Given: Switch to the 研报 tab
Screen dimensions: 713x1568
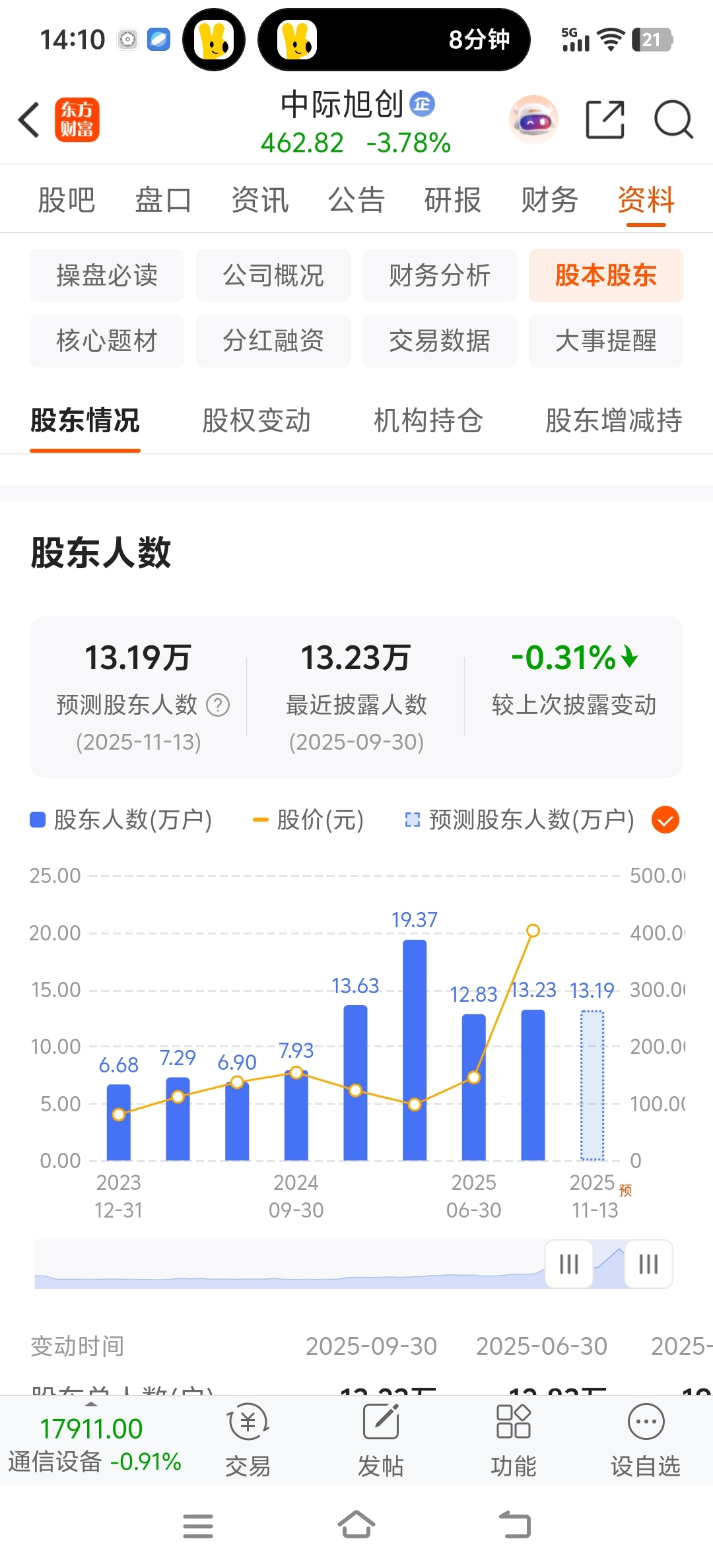Looking at the screenshot, I should pos(453,200).
